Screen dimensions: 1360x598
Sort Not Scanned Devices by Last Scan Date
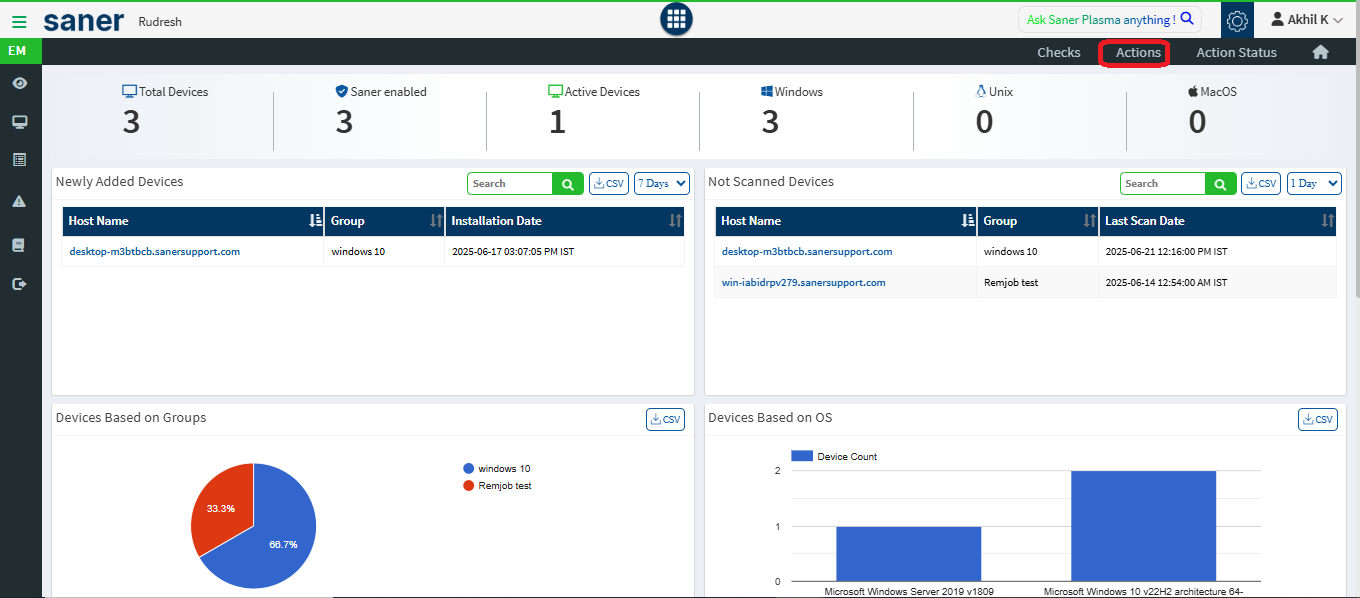tap(1328, 221)
